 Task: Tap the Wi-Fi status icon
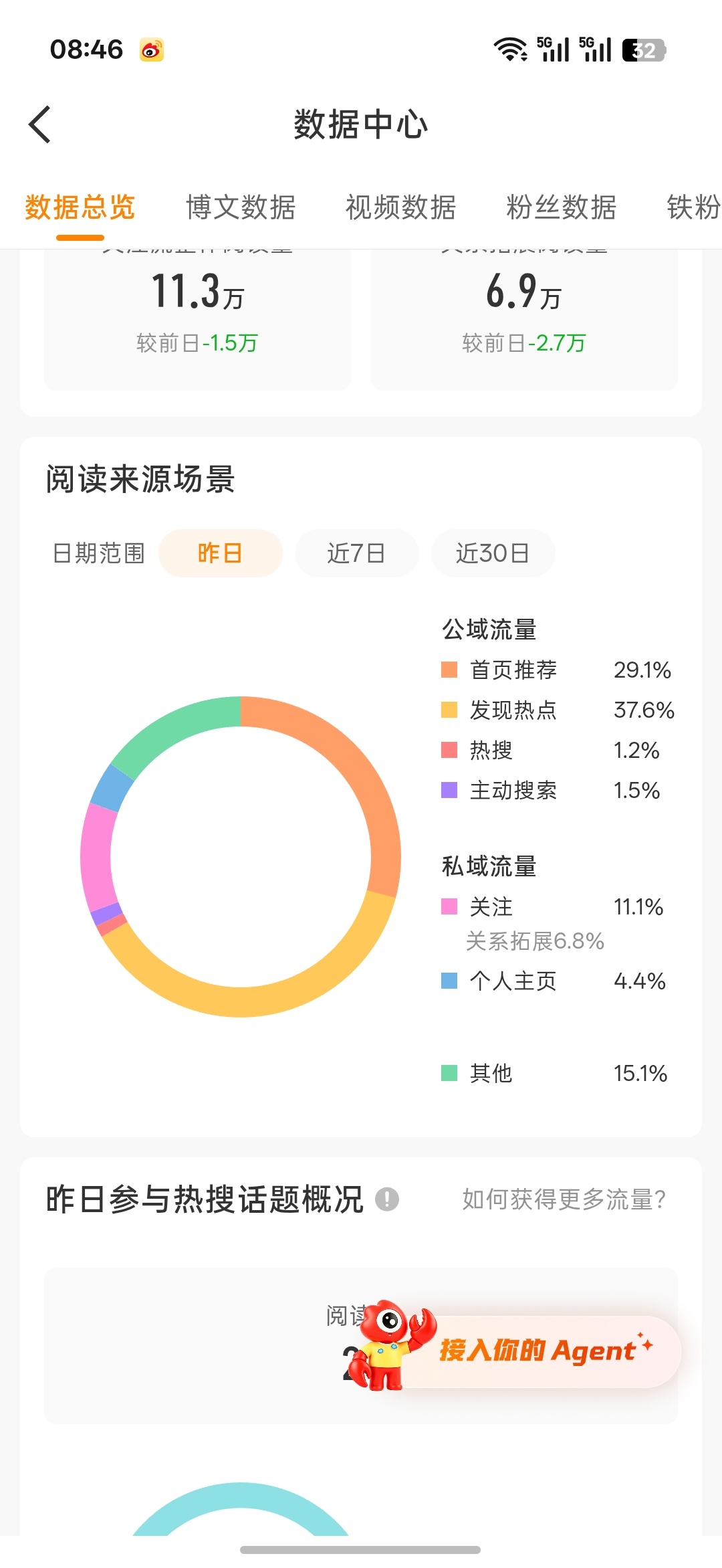click(x=511, y=50)
